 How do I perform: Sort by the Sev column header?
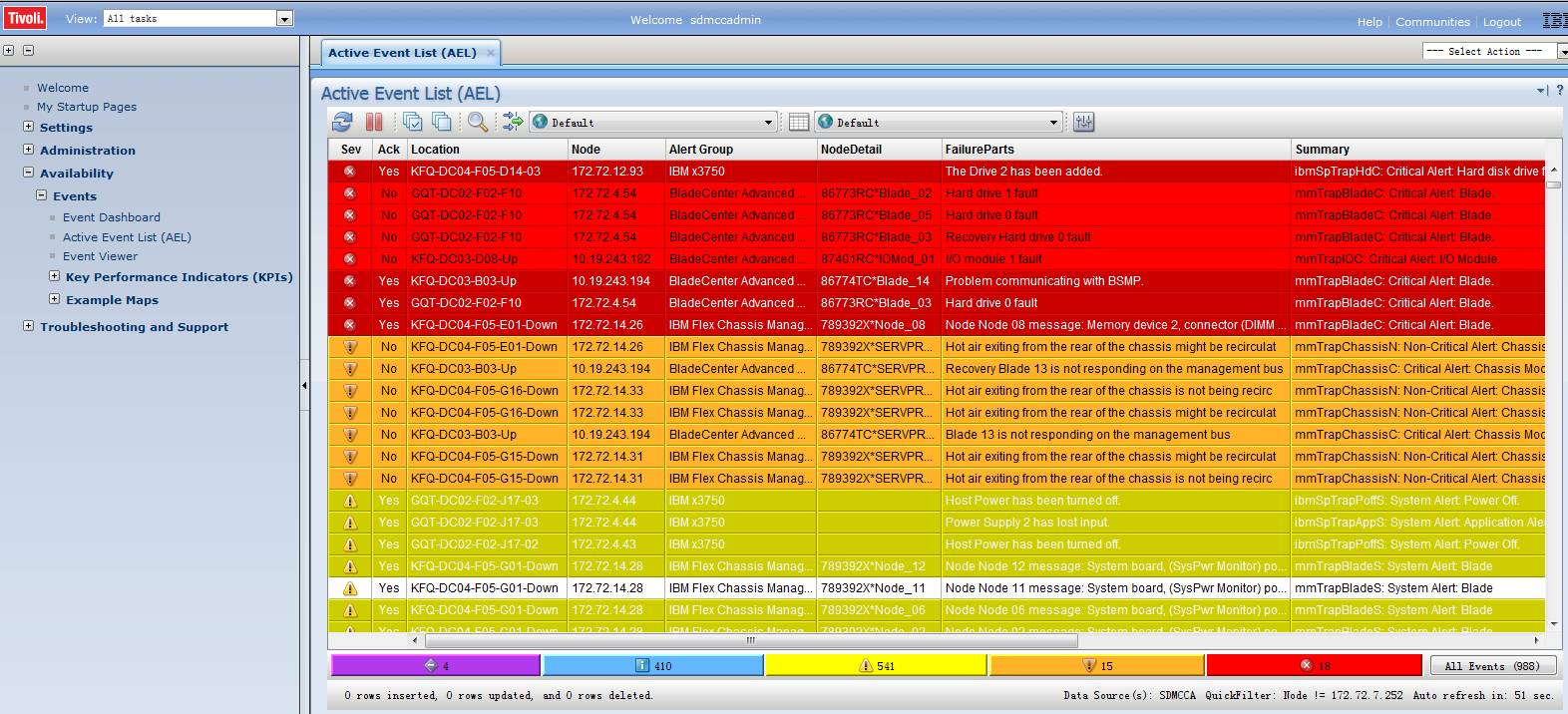350,150
